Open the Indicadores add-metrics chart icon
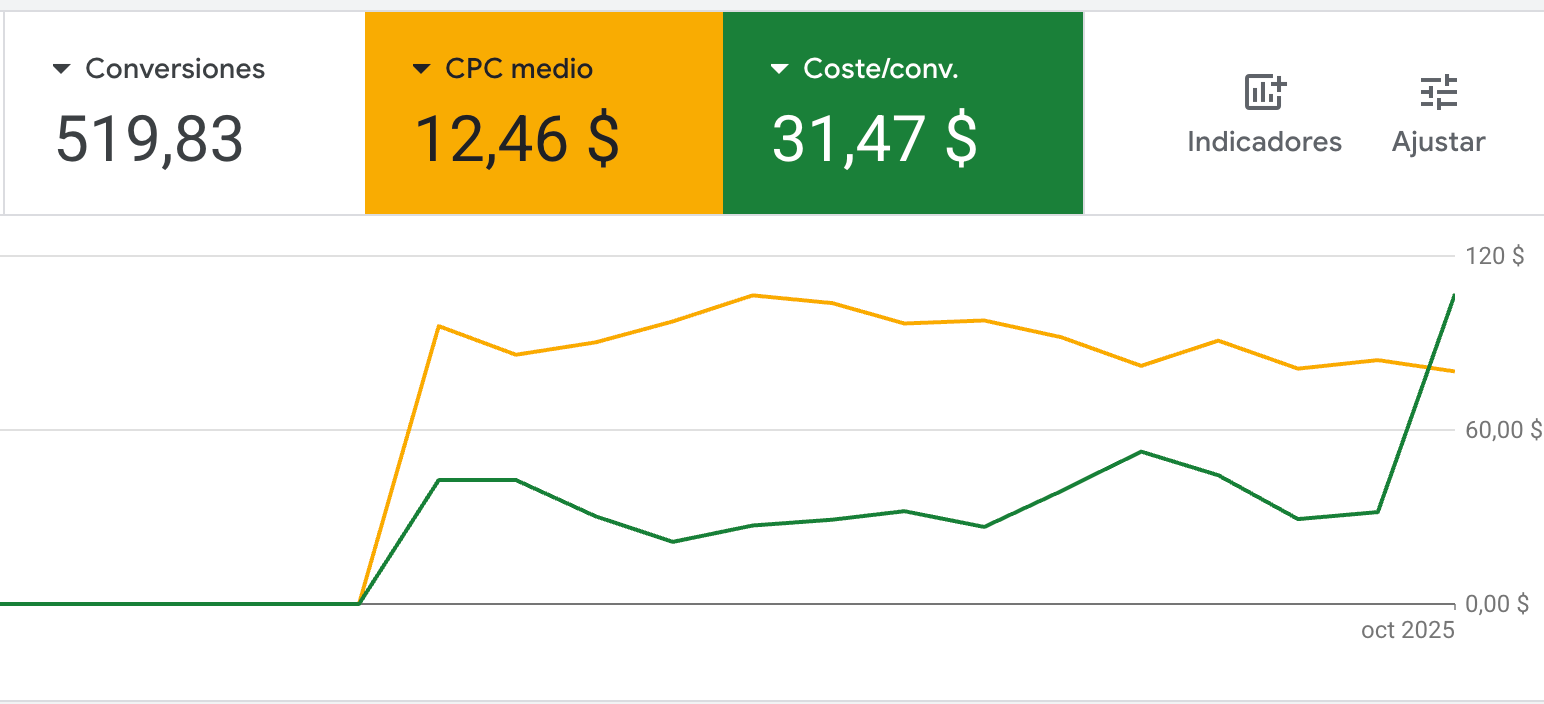 click(x=1264, y=93)
